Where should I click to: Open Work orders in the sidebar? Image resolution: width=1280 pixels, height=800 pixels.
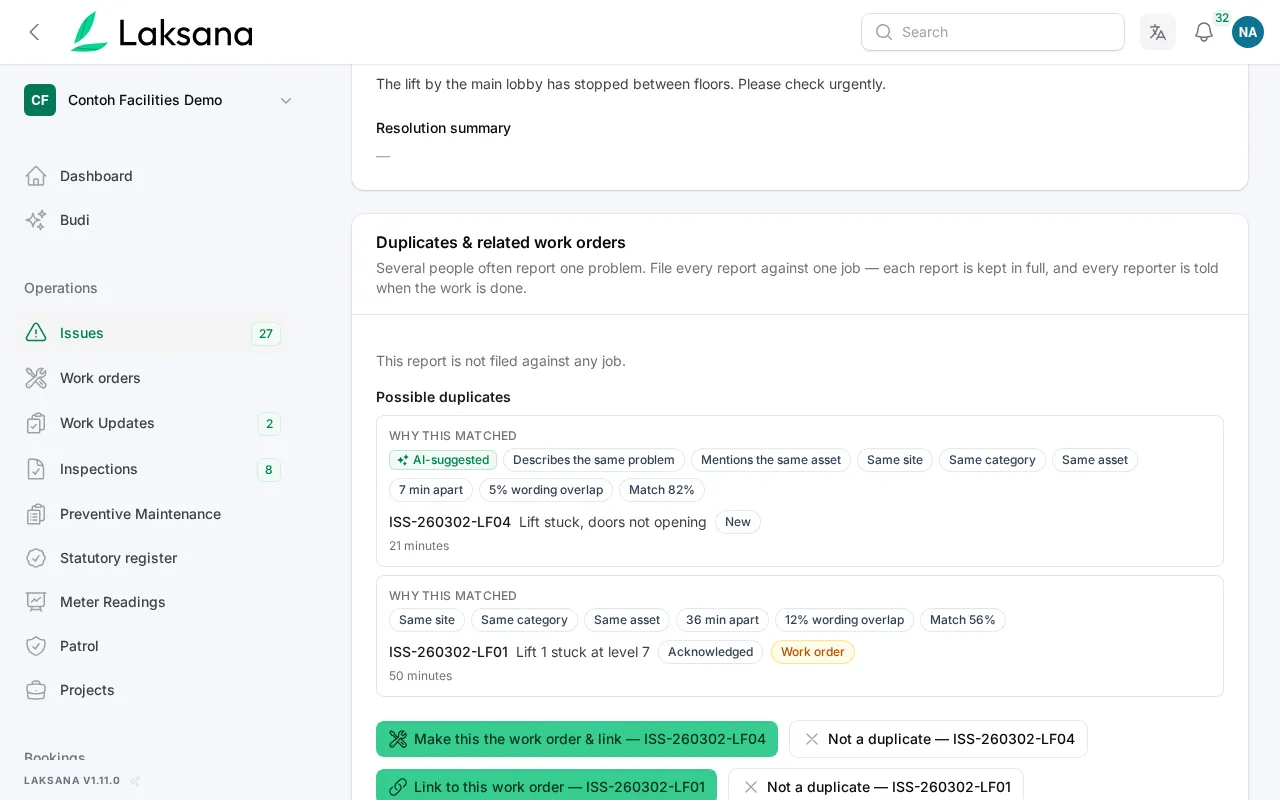pyautogui.click(x=152, y=378)
